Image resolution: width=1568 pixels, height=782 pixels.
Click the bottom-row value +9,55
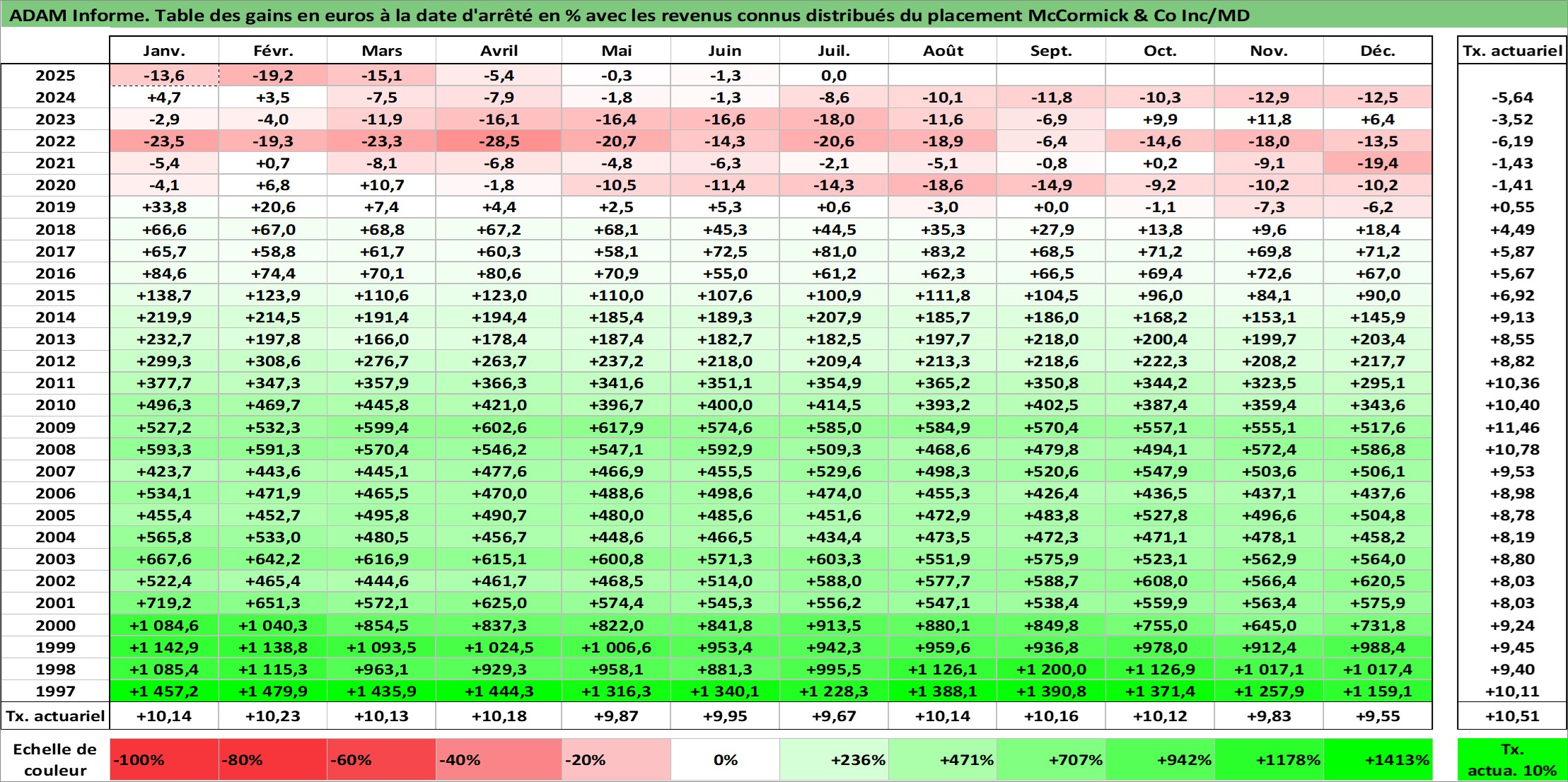click(1378, 716)
